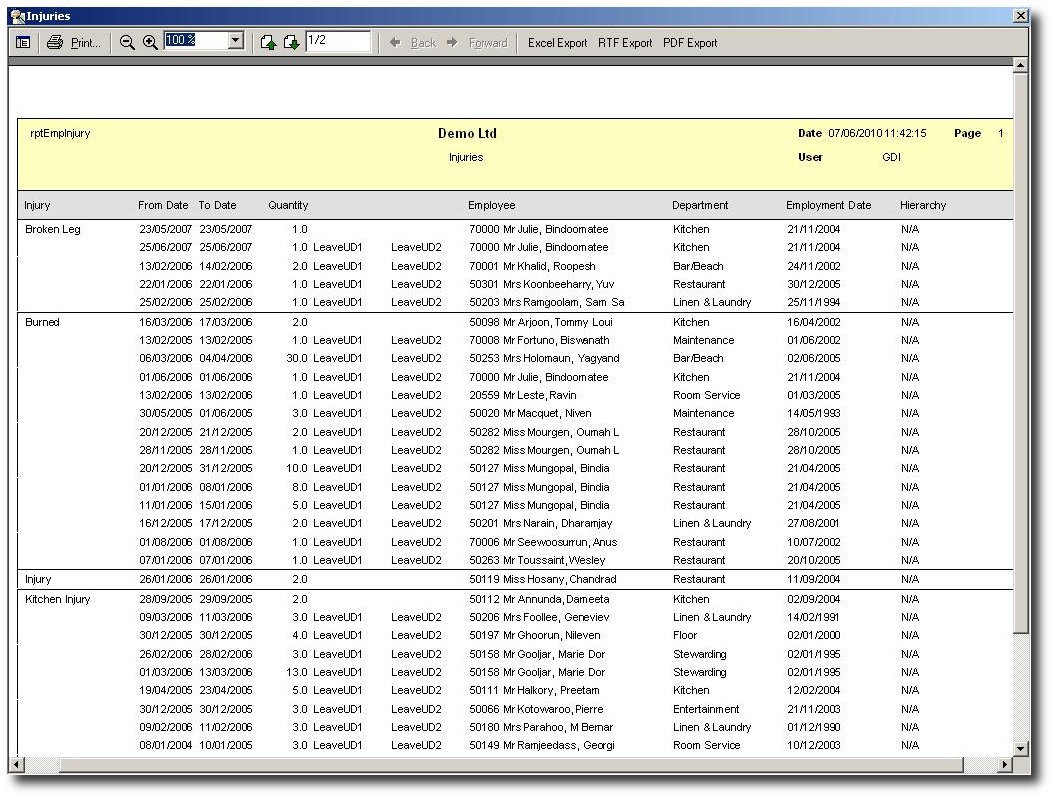1054x798 pixels.
Task: Click the Forward navigation button
Action: [477, 43]
